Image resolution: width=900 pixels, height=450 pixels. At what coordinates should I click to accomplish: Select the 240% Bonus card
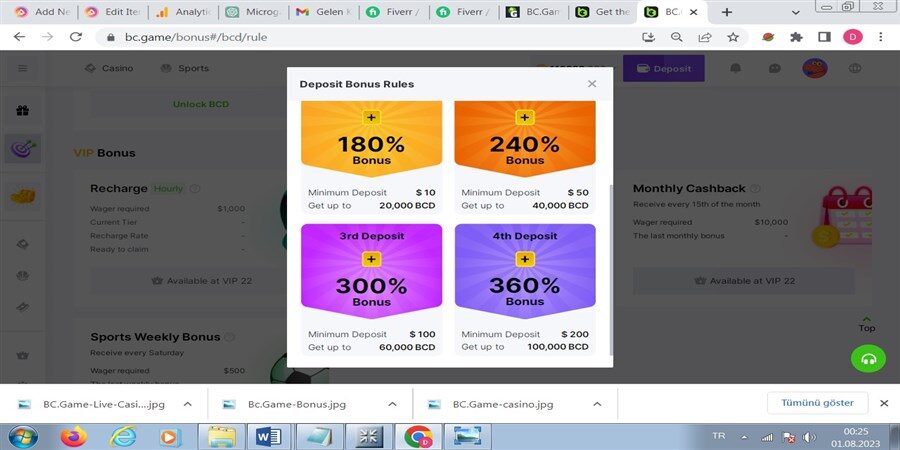click(525, 156)
